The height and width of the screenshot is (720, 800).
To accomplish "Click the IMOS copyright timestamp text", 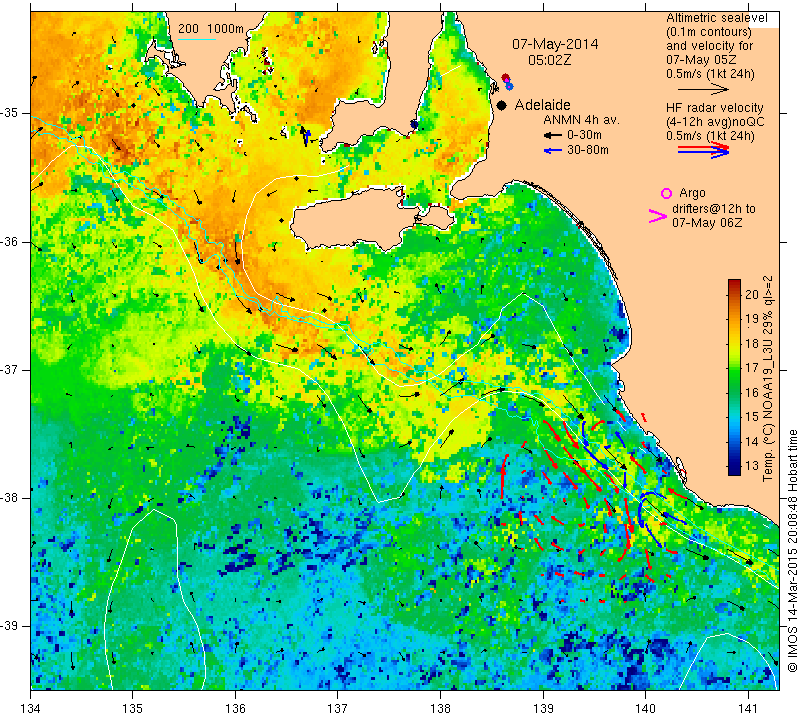I will [792, 550].
